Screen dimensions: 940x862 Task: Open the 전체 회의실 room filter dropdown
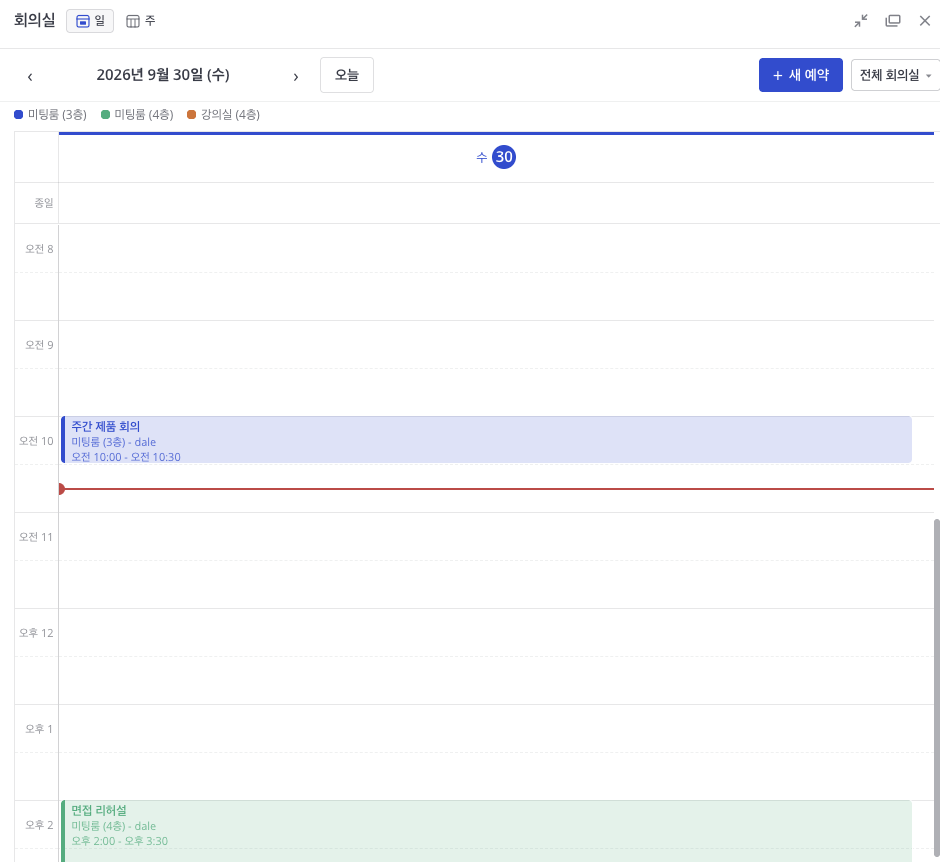point(895,75)
